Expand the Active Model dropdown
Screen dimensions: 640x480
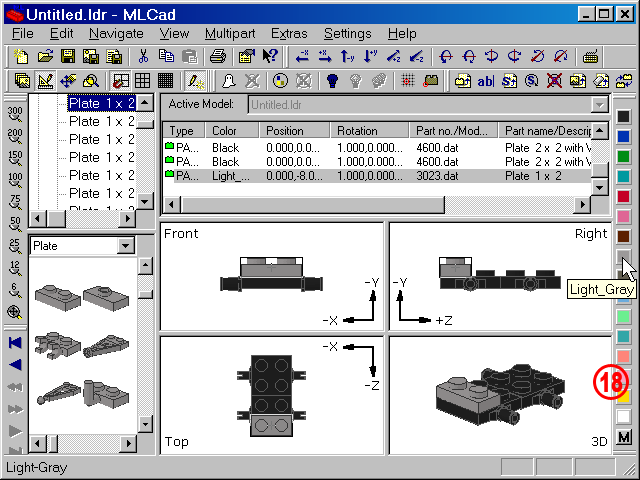(599, 105)
